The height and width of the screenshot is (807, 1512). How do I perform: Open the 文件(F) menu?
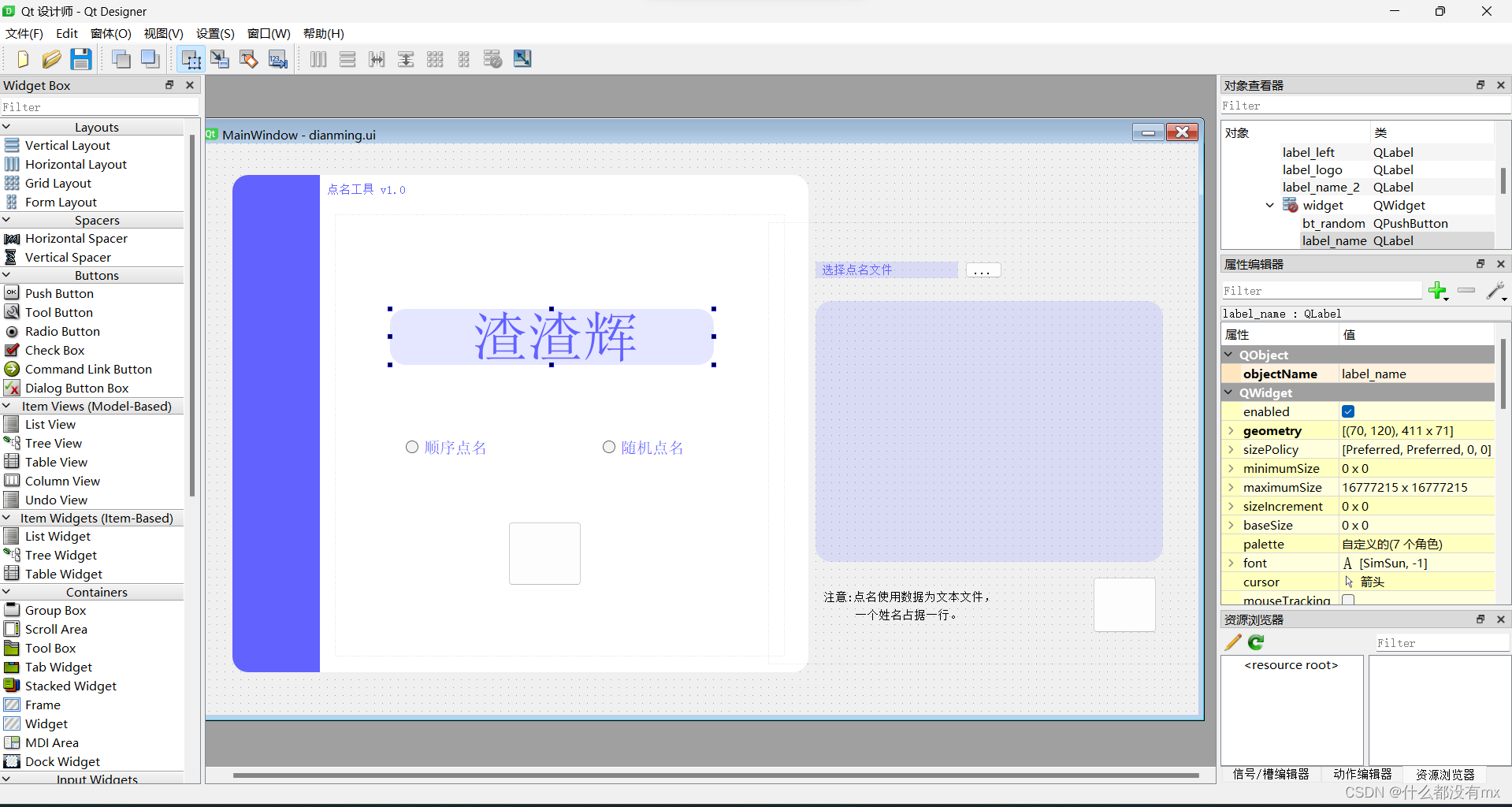coord(24,33)
